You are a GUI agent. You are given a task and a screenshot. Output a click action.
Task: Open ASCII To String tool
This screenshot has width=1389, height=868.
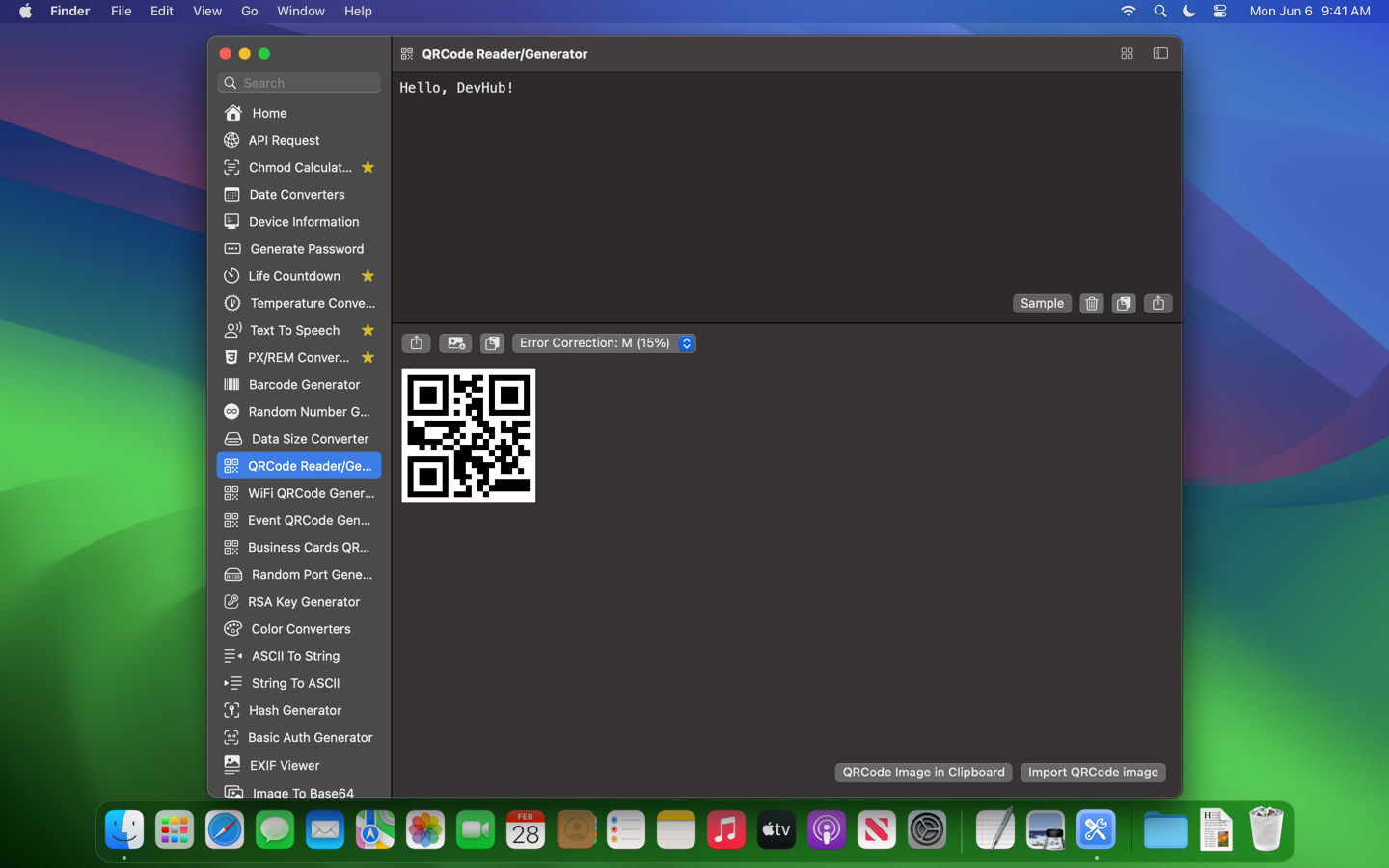point(299,656)
